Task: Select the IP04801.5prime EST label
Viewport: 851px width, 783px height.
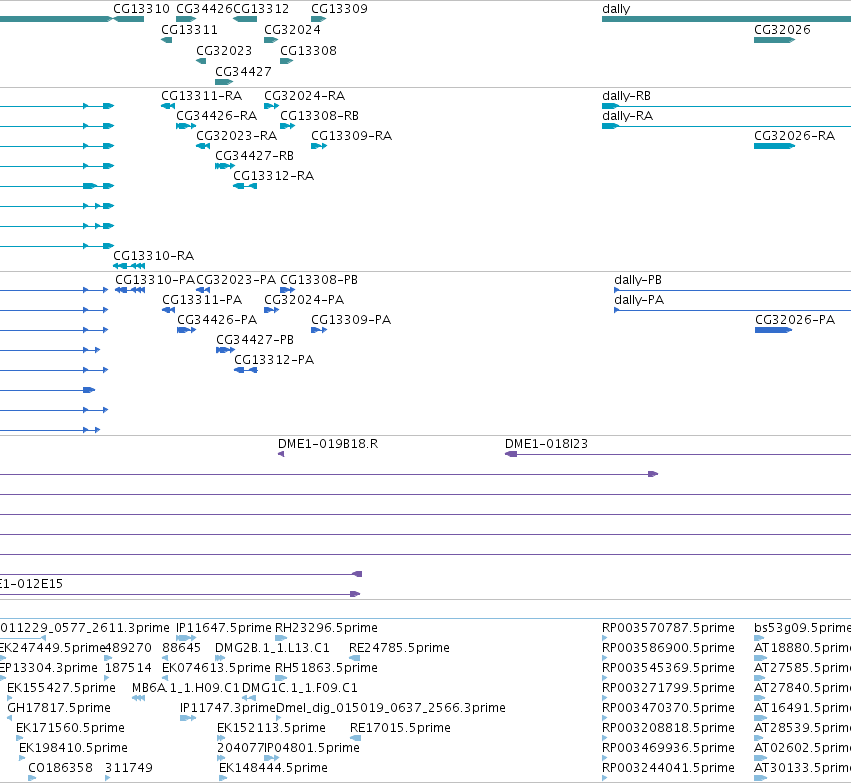Action: [312, 748]
